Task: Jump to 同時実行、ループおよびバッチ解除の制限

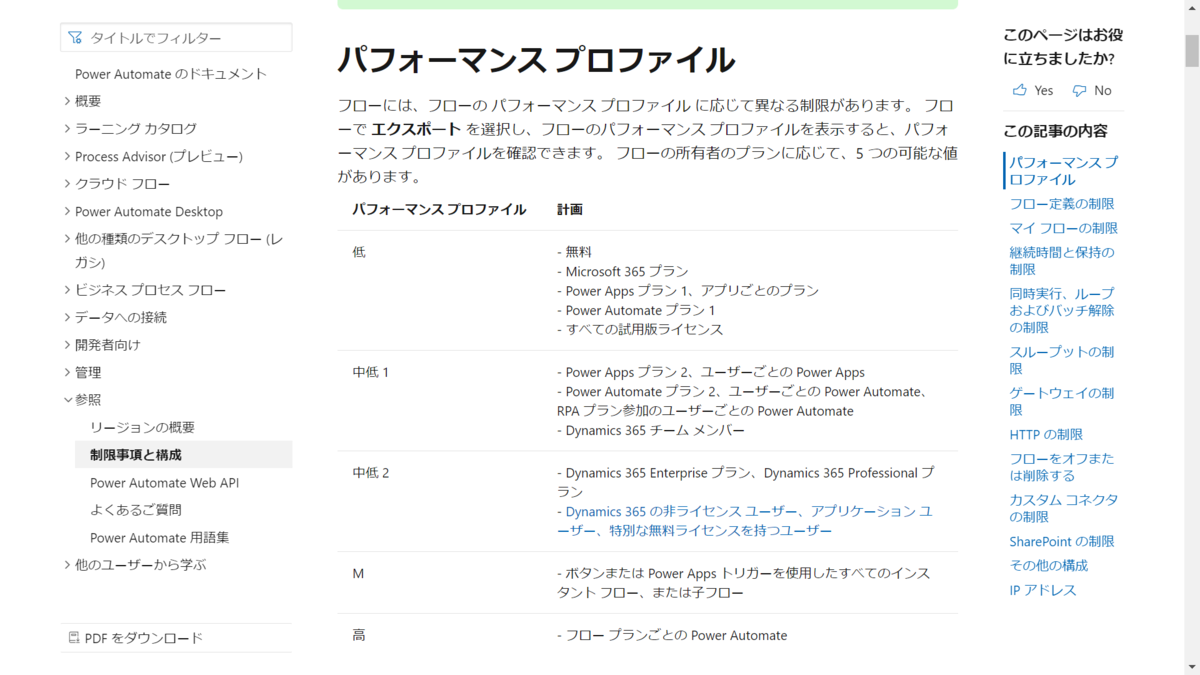Action: pos(1062,310)
